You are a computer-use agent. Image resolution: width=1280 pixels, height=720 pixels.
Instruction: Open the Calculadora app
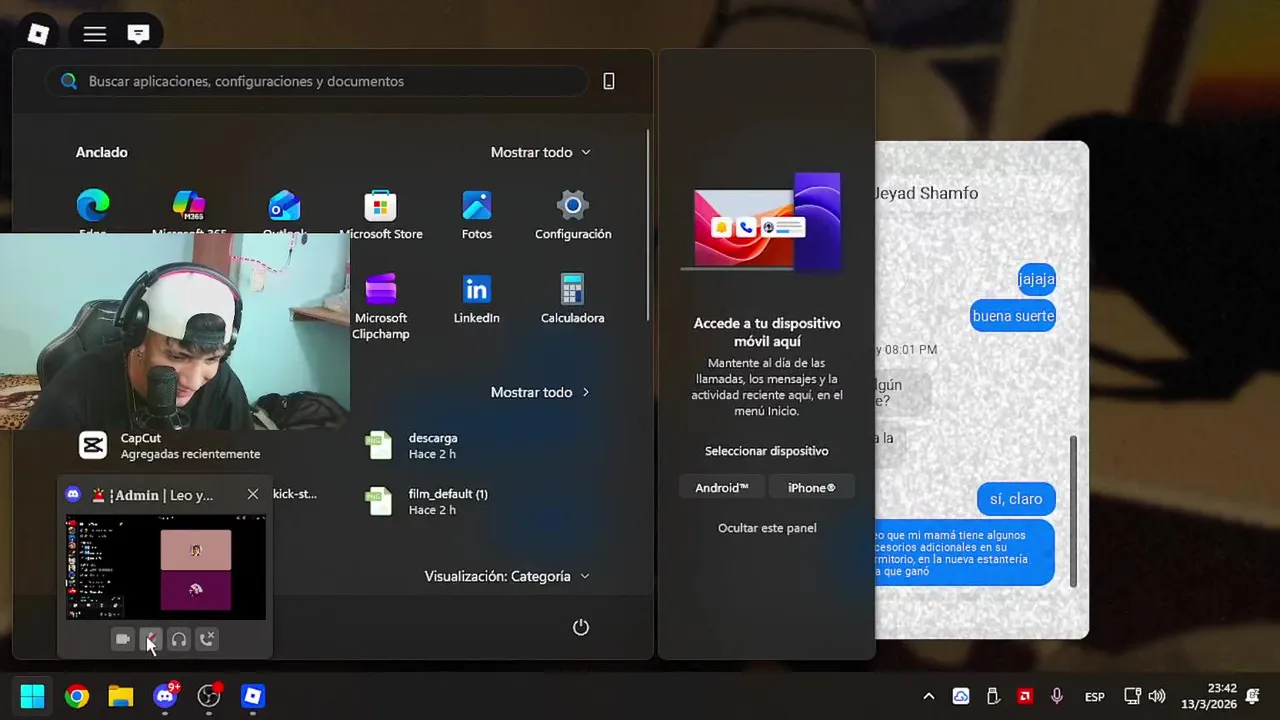pos(573,299)
